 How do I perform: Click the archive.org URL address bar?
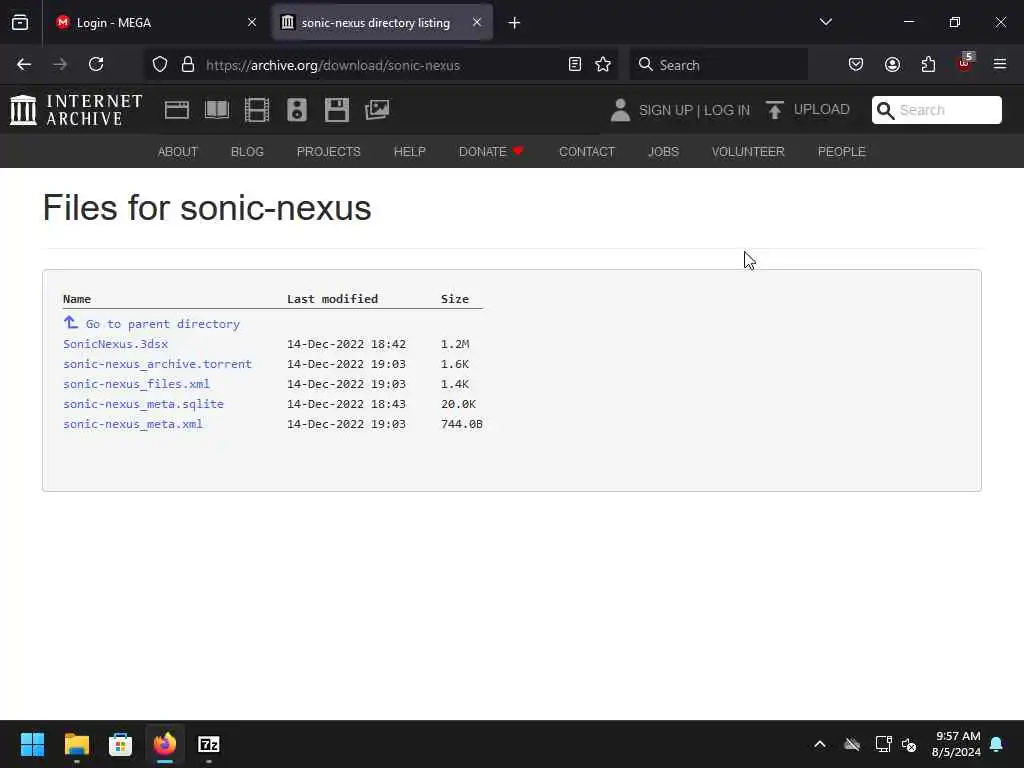[382, 65]
